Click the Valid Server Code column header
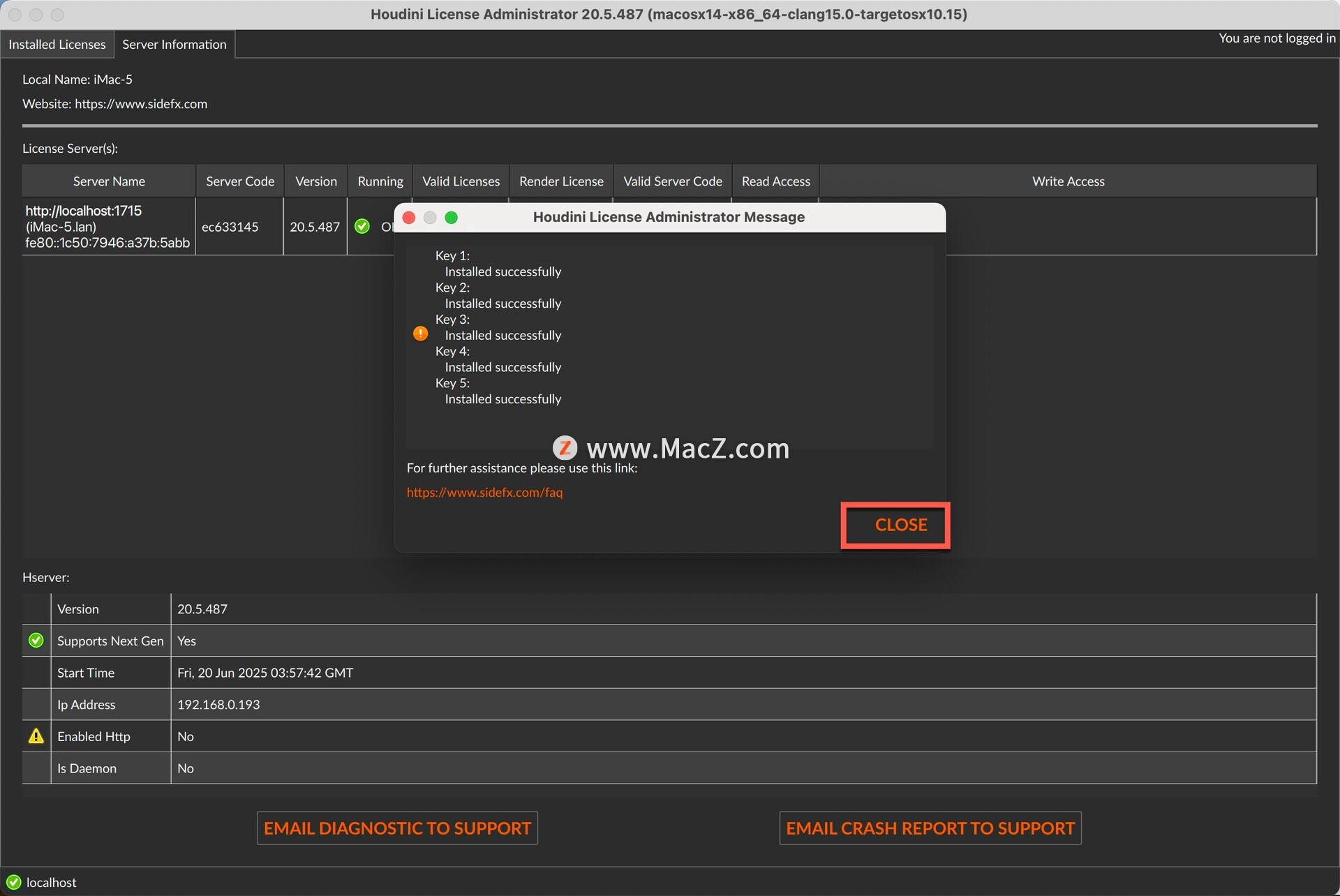The width and height of the screenshot is (1340, 896). [672, 181]
